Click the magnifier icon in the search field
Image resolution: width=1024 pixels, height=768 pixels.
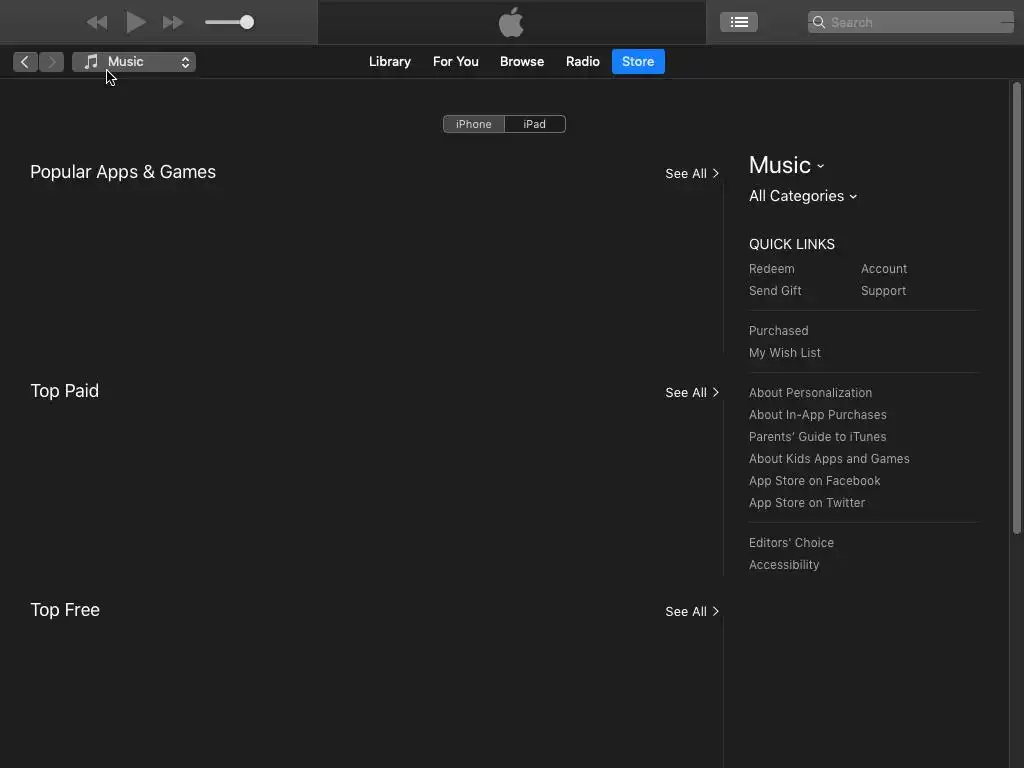pos(818,22)
